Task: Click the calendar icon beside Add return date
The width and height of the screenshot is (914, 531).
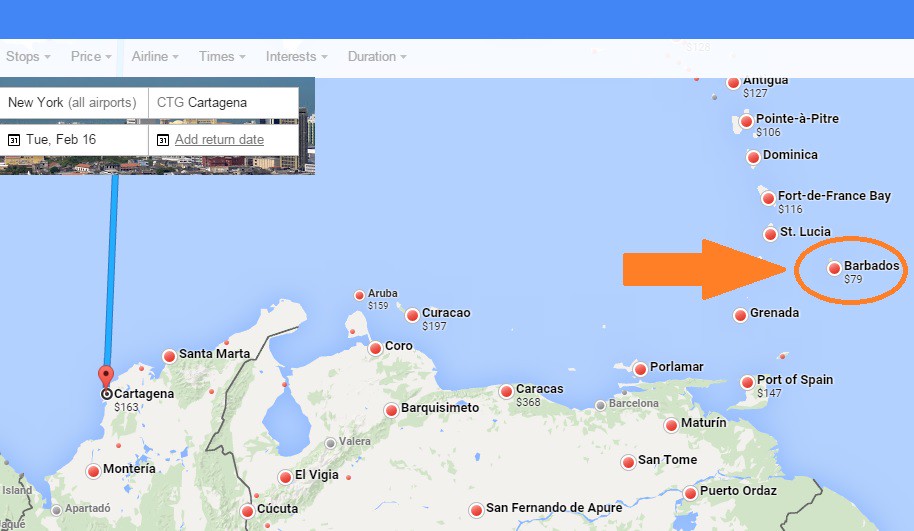Action: [163, 140]
